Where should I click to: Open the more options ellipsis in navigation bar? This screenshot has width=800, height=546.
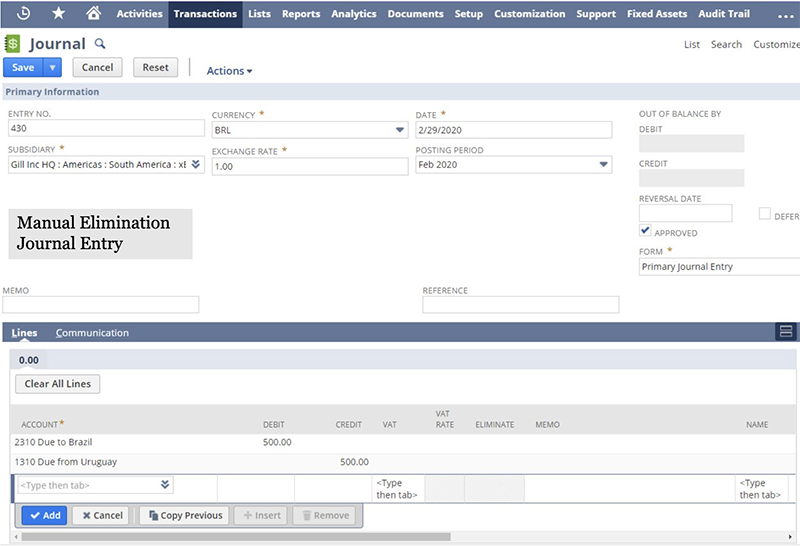[785, 15]
